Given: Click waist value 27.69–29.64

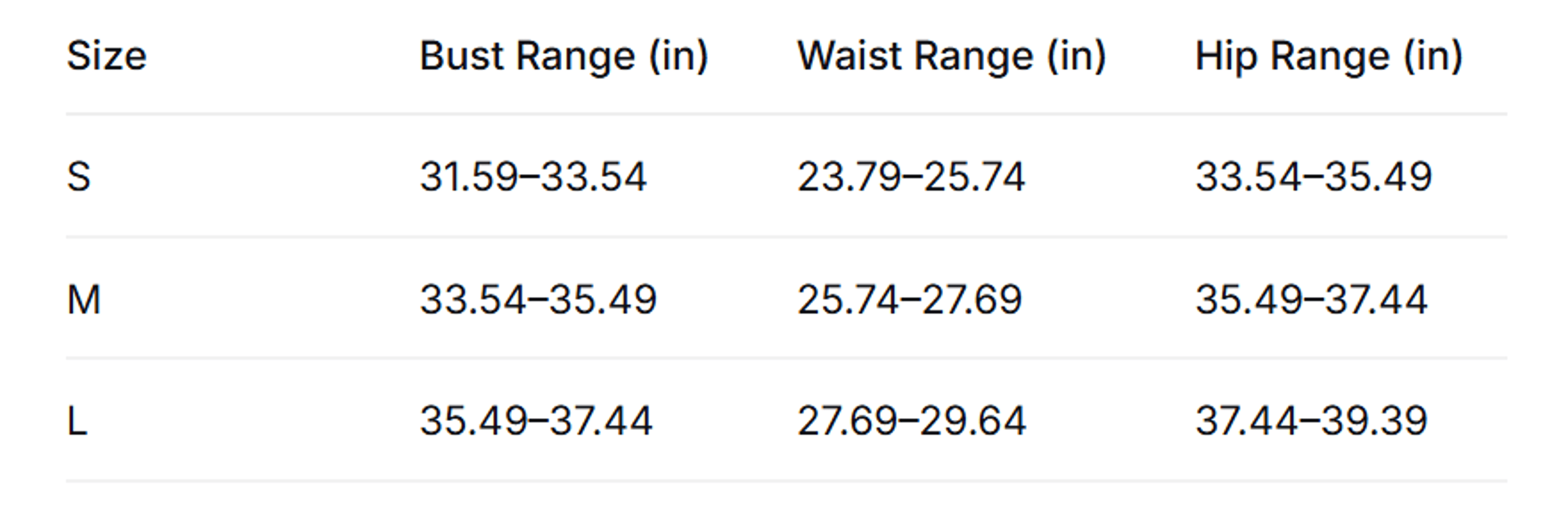Looking at the screenshot, I should (912, 421).
